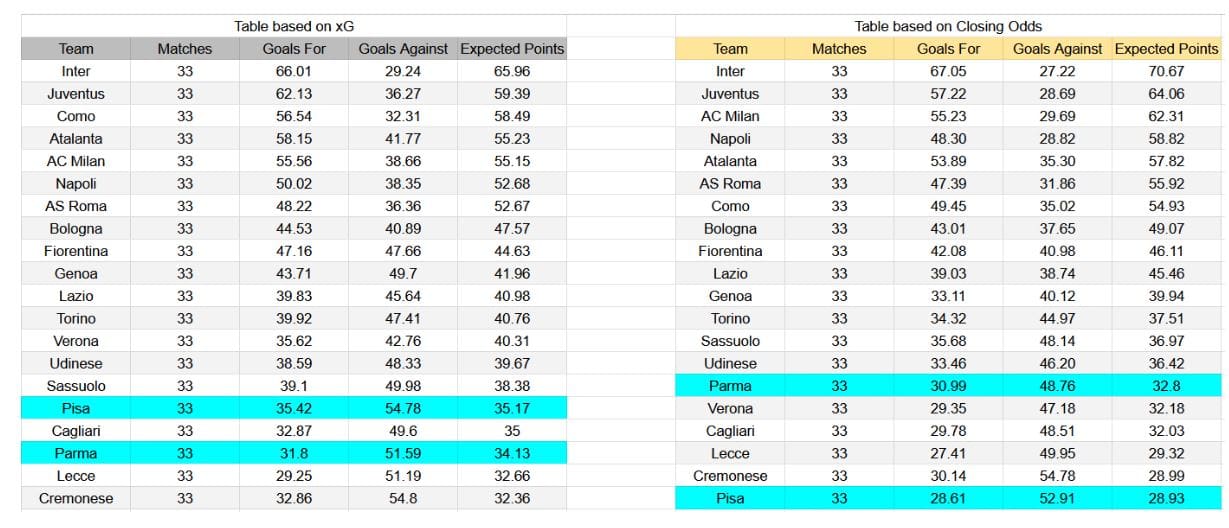The image size is (1229, 528).
Task: Select AC Milan in Closing Odds table
Action: click(730, 116)
